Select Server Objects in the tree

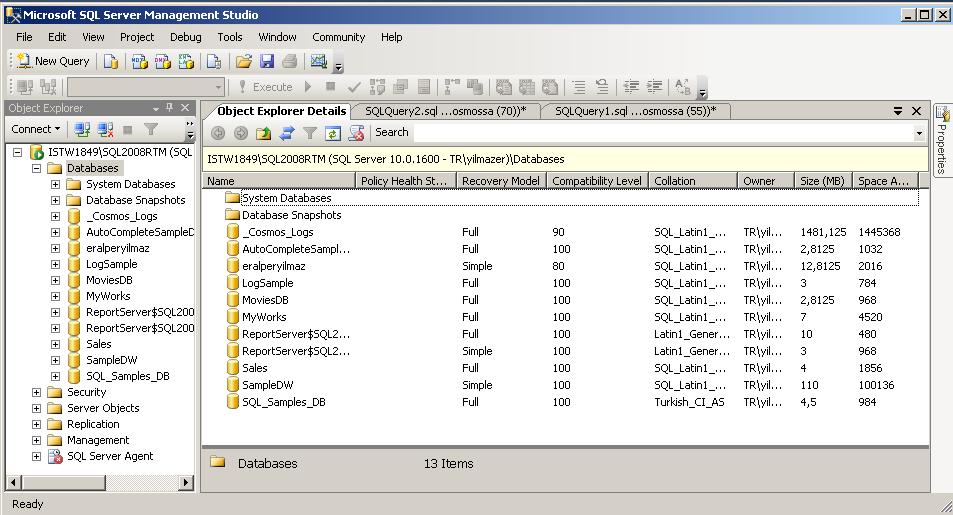tap(103, 408)
